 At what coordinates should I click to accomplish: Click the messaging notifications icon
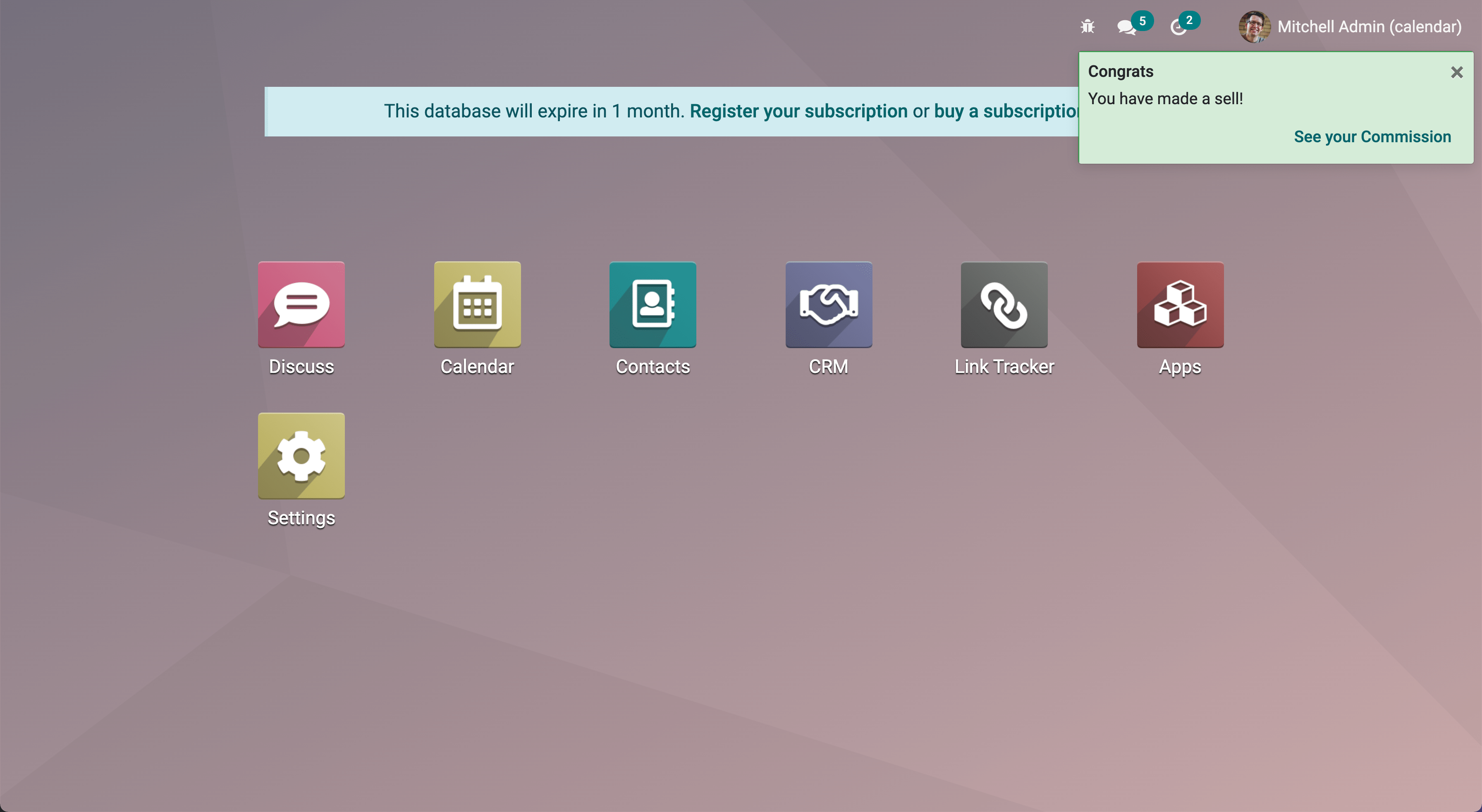click(1128, 27)
